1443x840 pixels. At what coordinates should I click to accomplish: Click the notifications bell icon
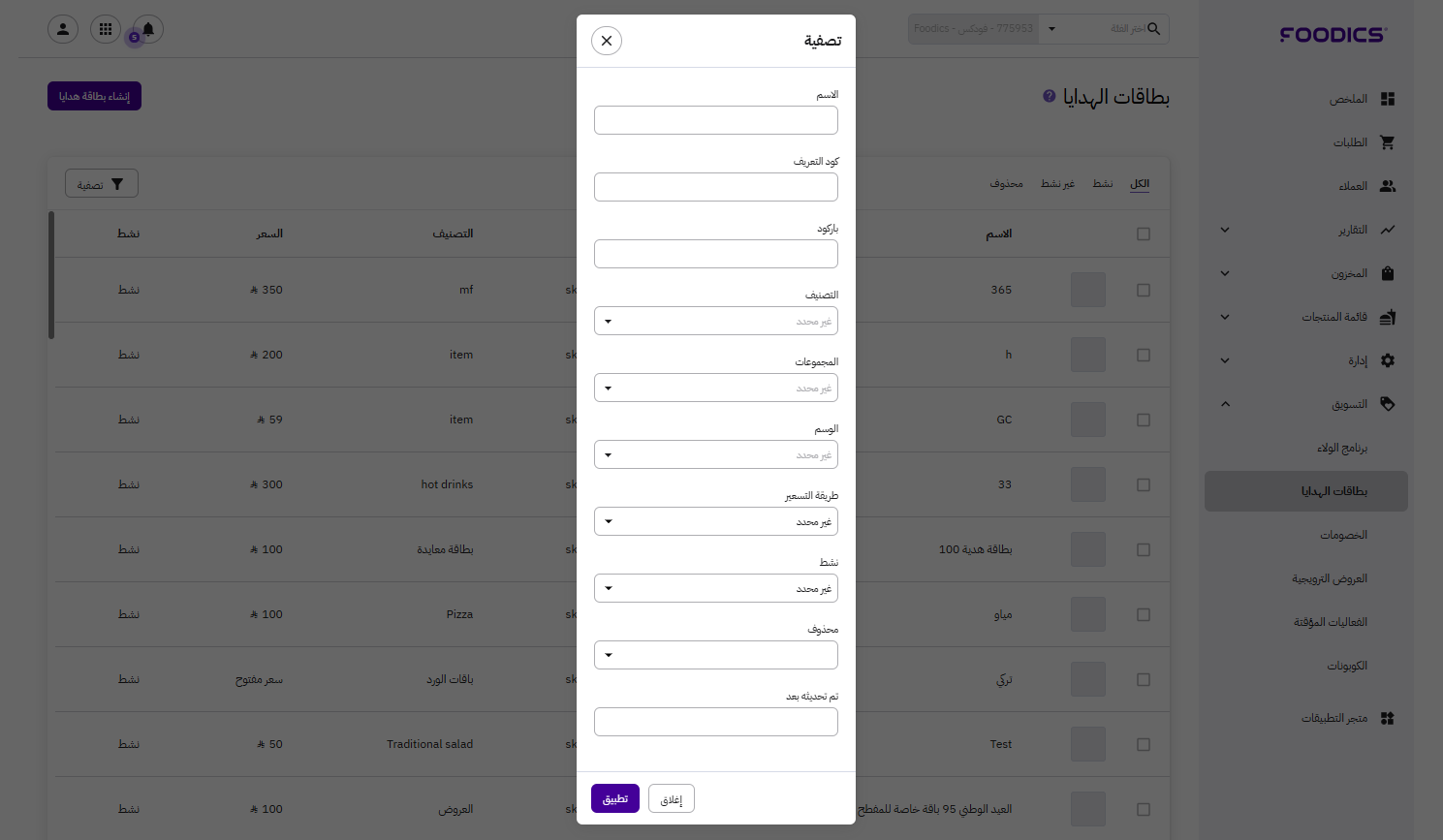point(148,29)
